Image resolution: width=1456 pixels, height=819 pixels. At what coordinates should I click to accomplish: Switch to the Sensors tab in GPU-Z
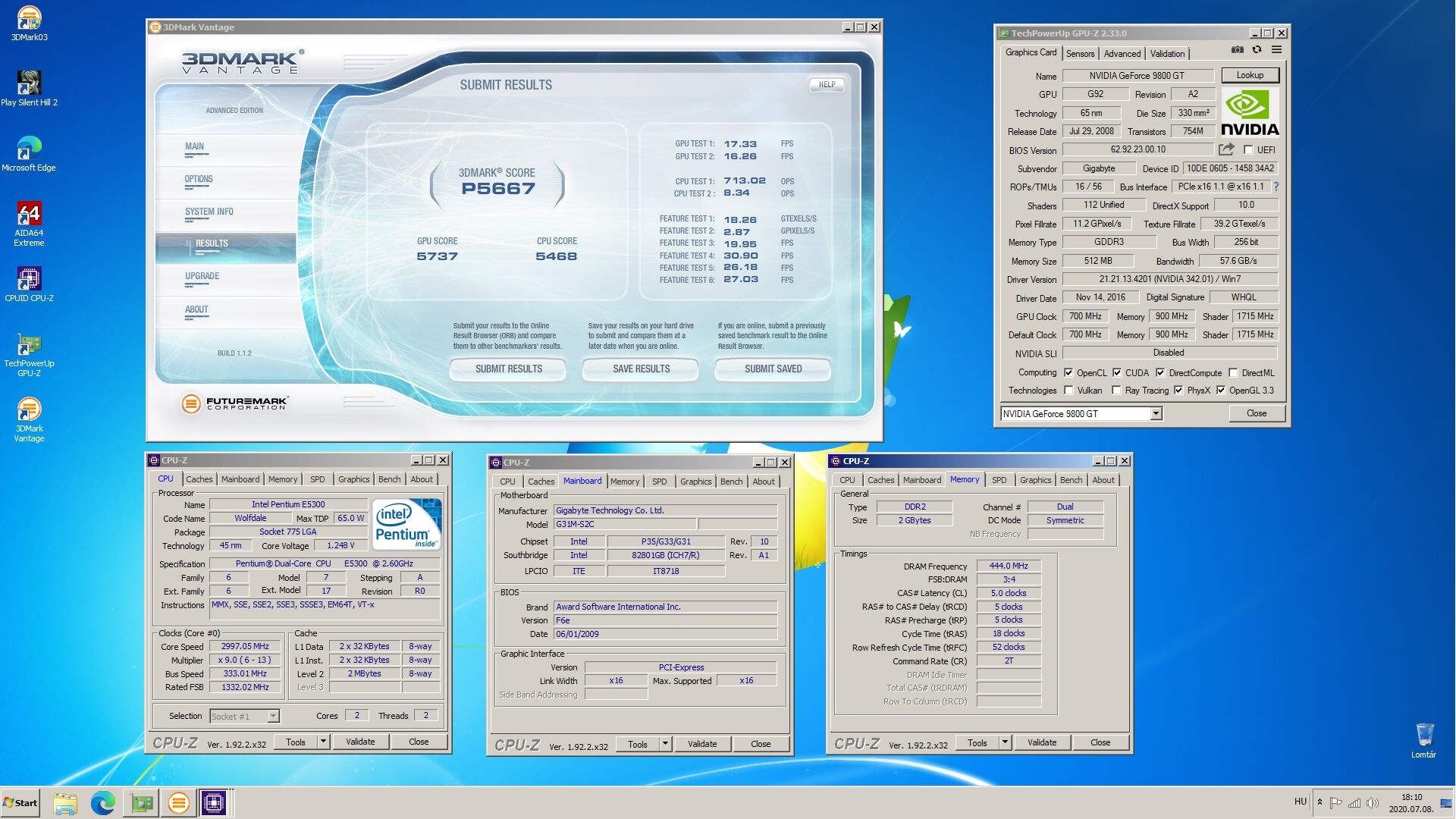click(1080, 54)
